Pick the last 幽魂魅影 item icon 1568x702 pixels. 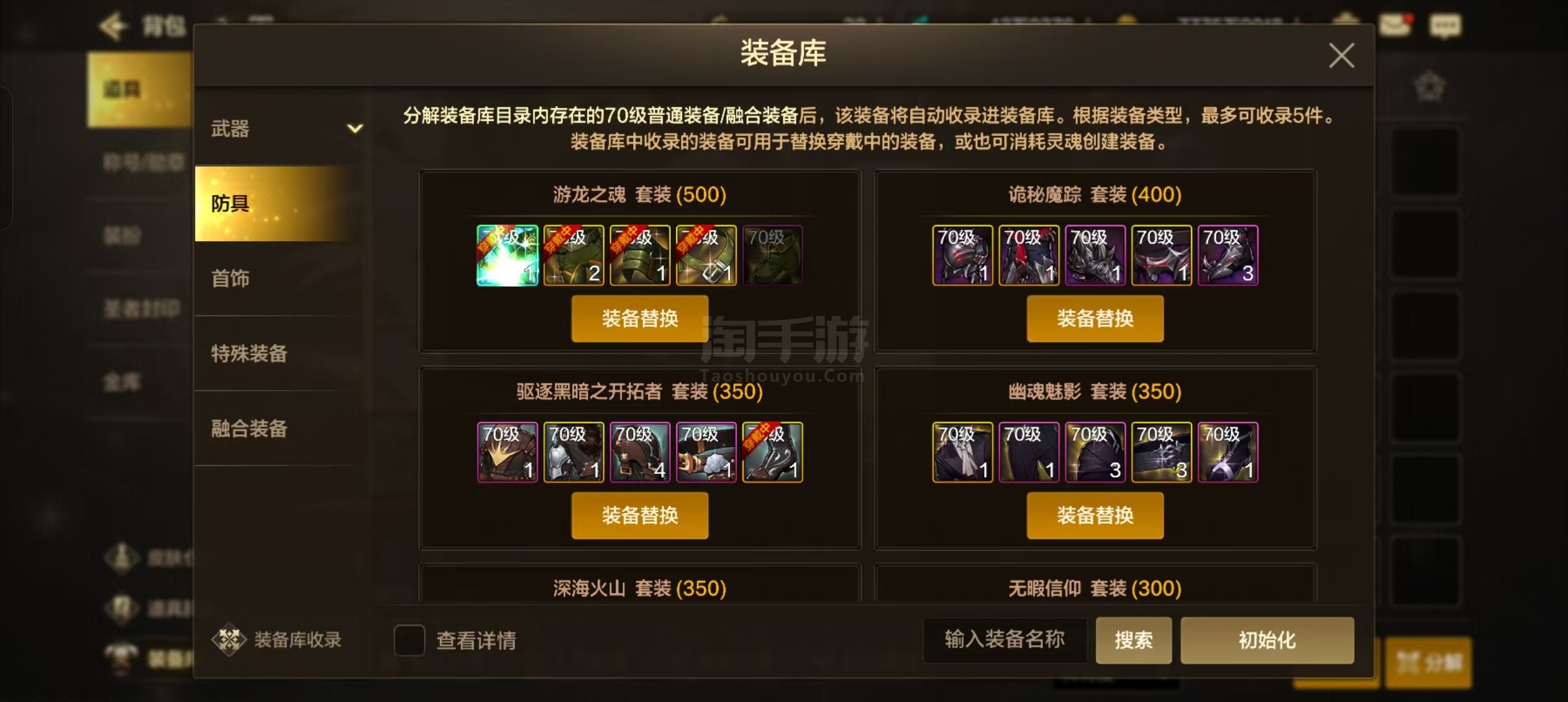[1227, 452]
